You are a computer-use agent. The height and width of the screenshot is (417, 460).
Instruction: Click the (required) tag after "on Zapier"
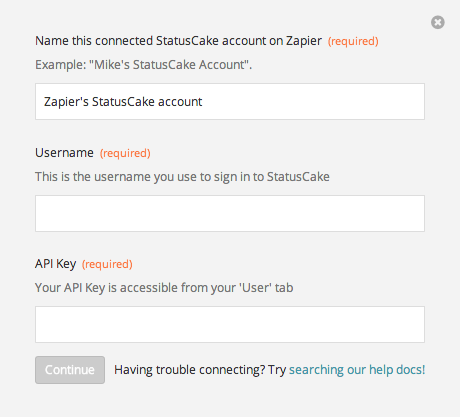point(353,41)
